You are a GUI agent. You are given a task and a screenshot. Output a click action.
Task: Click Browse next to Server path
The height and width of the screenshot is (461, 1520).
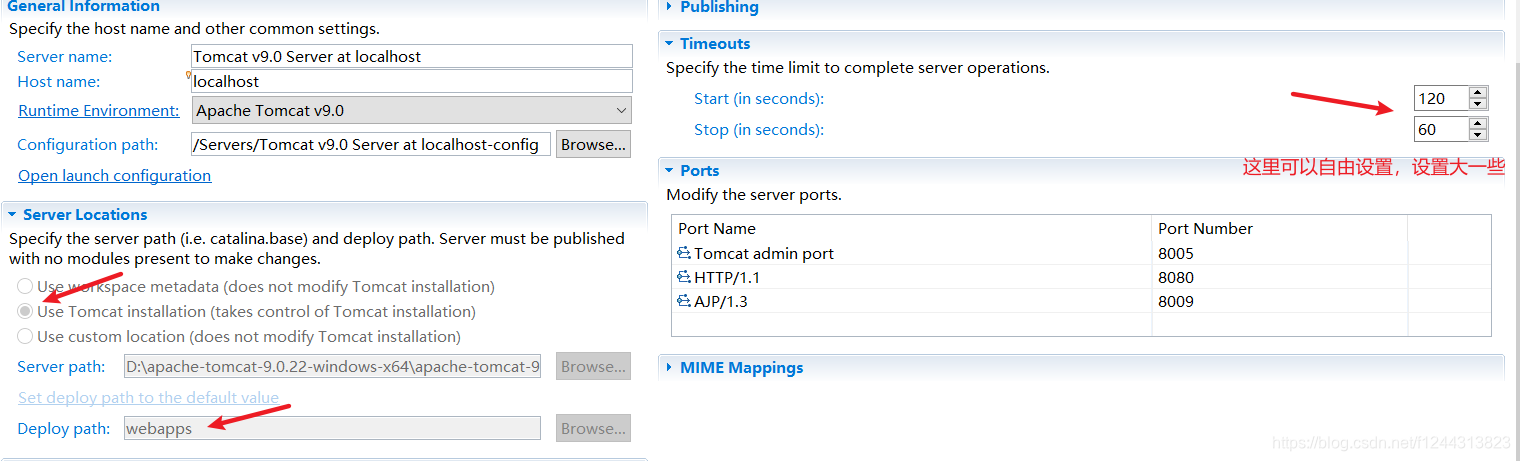click(x=593, y=366)
